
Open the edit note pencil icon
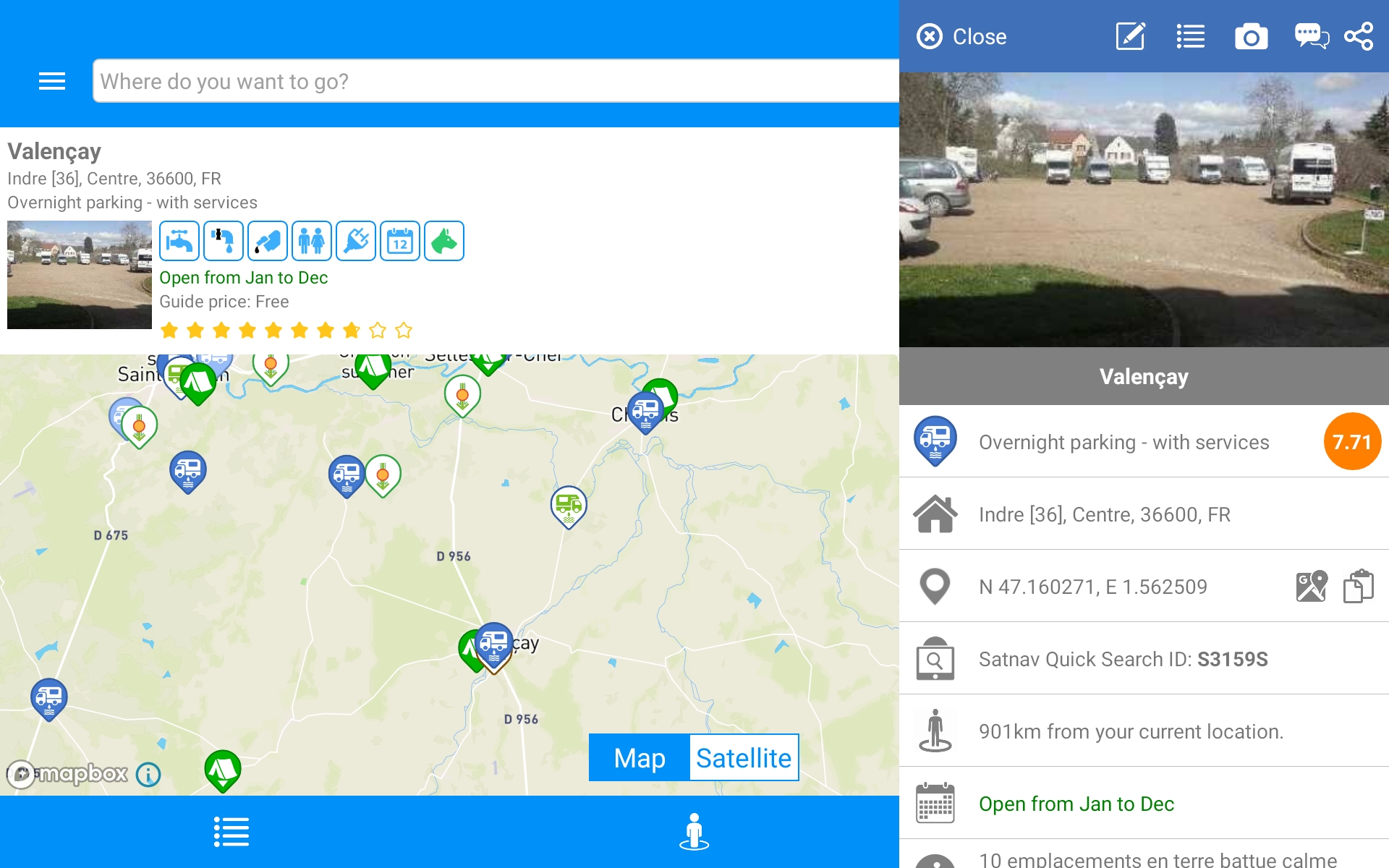1130,36
